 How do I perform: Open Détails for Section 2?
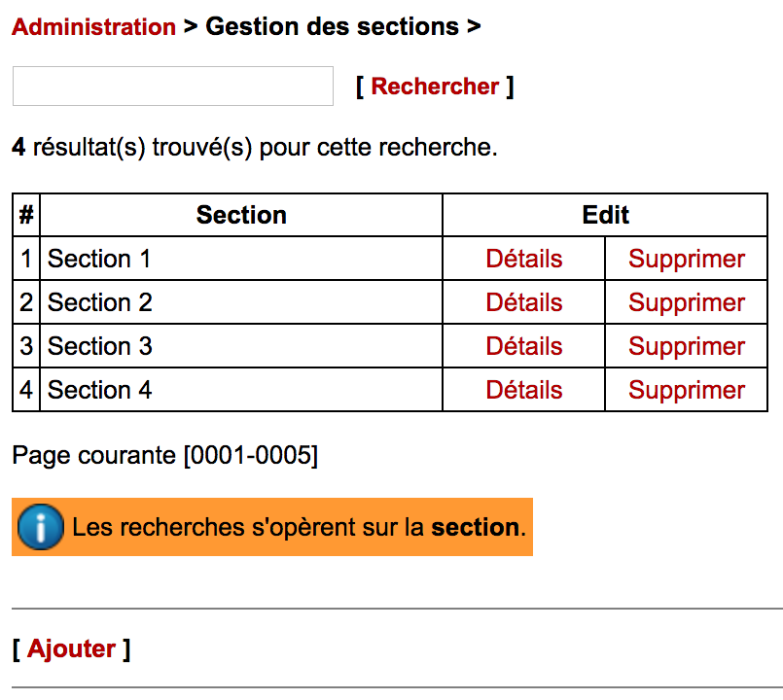pyautogui.click(x=524, y=303)
